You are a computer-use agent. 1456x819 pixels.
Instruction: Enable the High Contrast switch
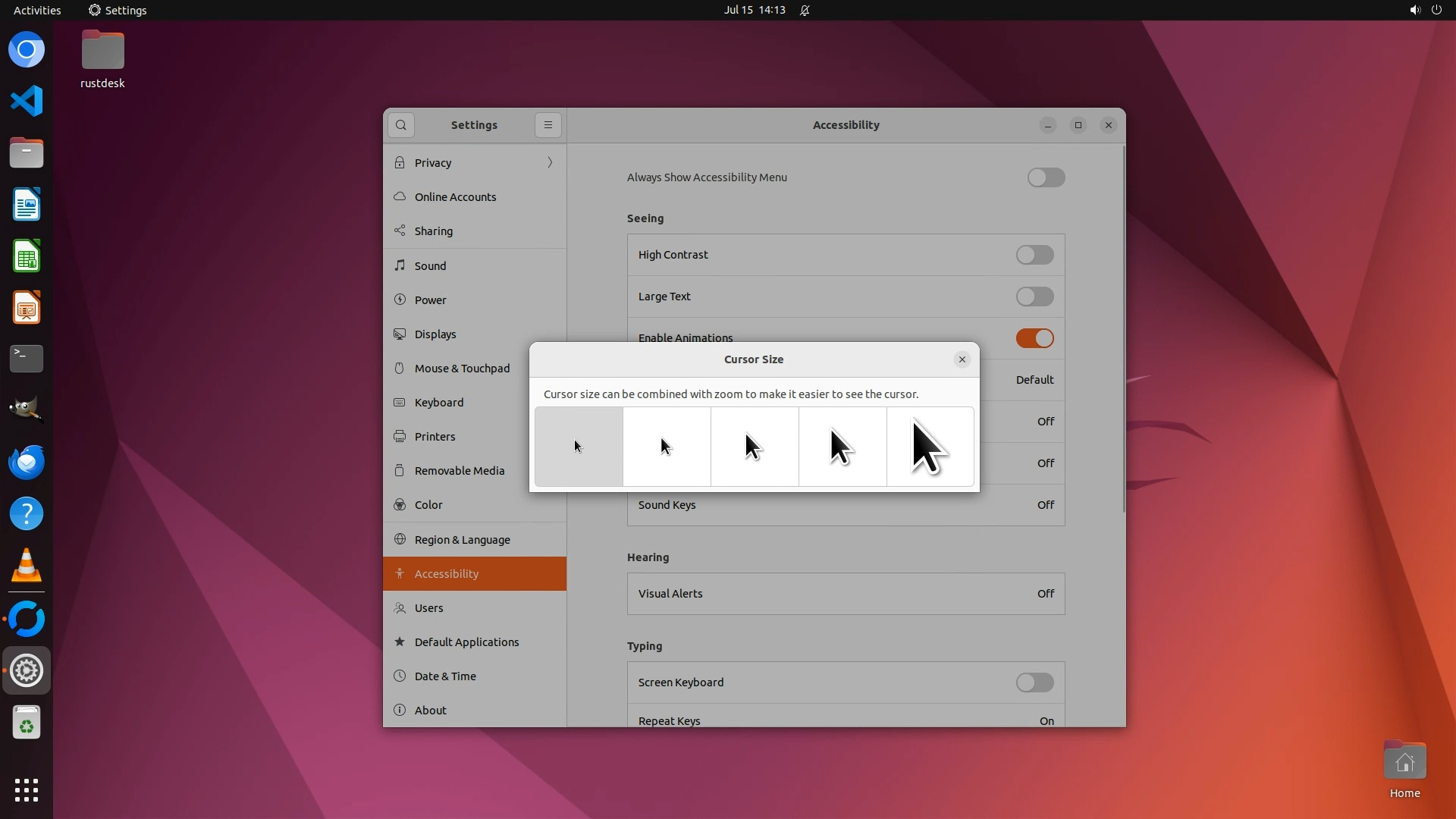click(1034, 255)
